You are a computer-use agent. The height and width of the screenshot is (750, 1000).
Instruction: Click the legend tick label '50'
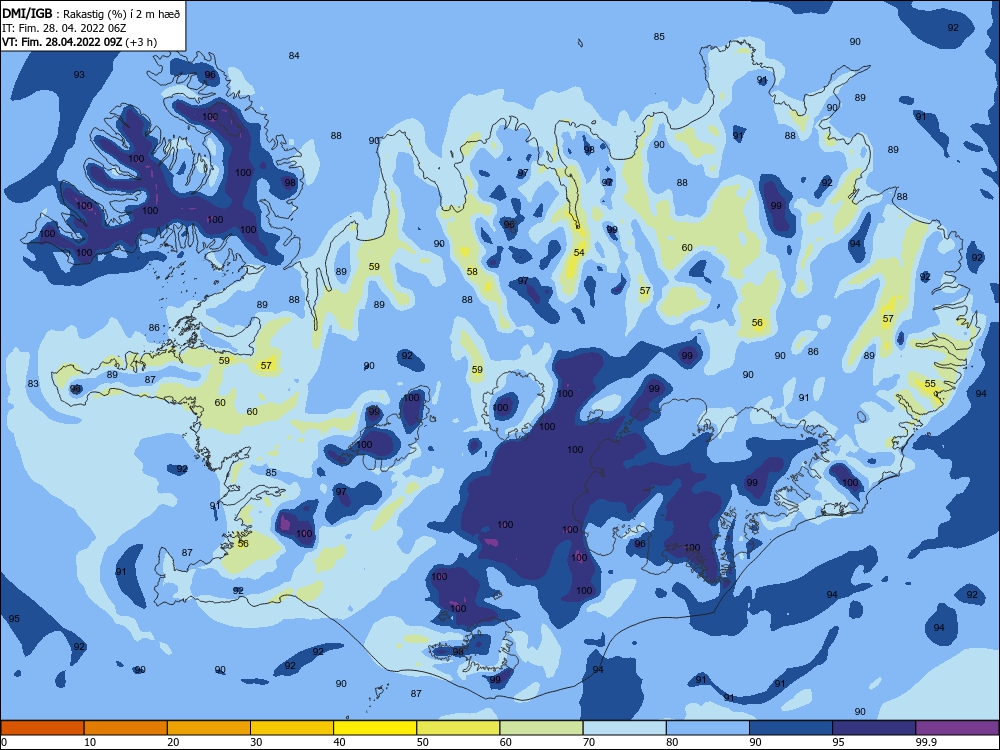point(423,742)
